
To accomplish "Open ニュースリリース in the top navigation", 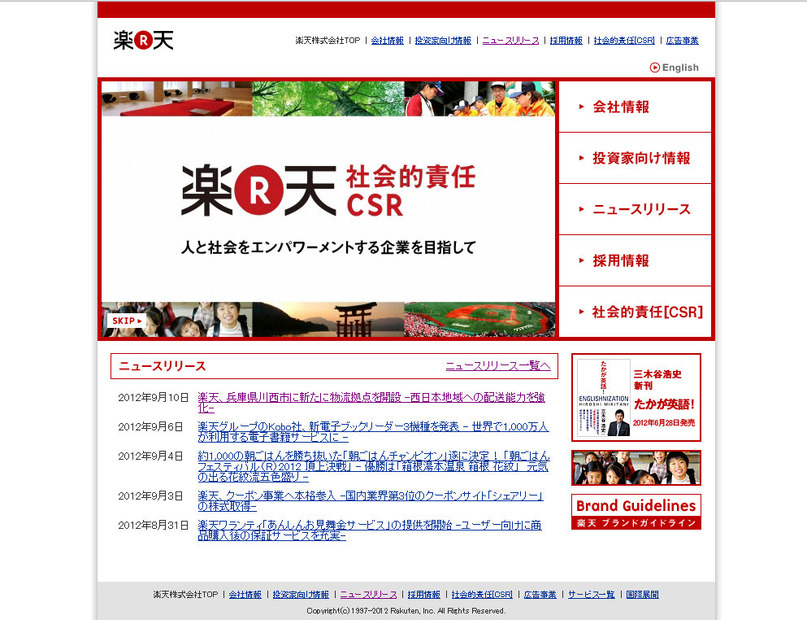I will [x=511, y=41].
